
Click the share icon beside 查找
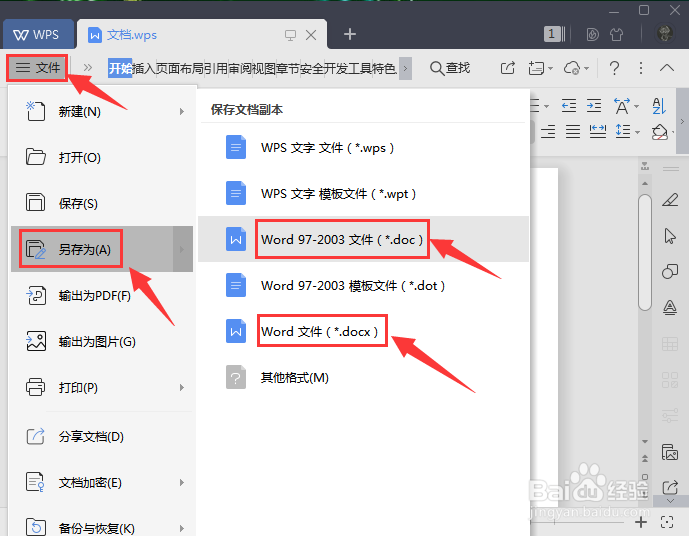click(508, 68)
